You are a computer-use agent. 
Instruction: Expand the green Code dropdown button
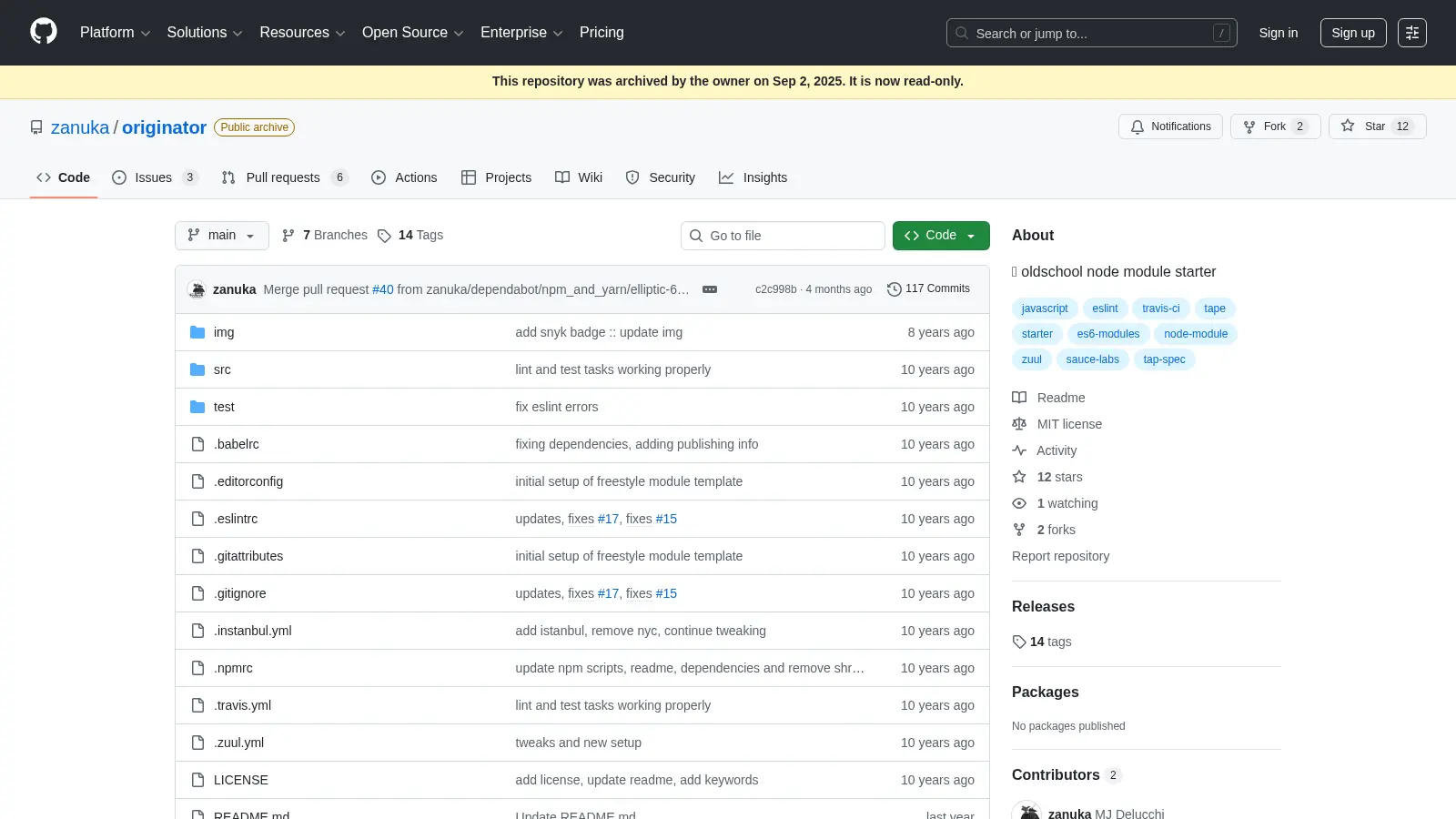[941, 235]
